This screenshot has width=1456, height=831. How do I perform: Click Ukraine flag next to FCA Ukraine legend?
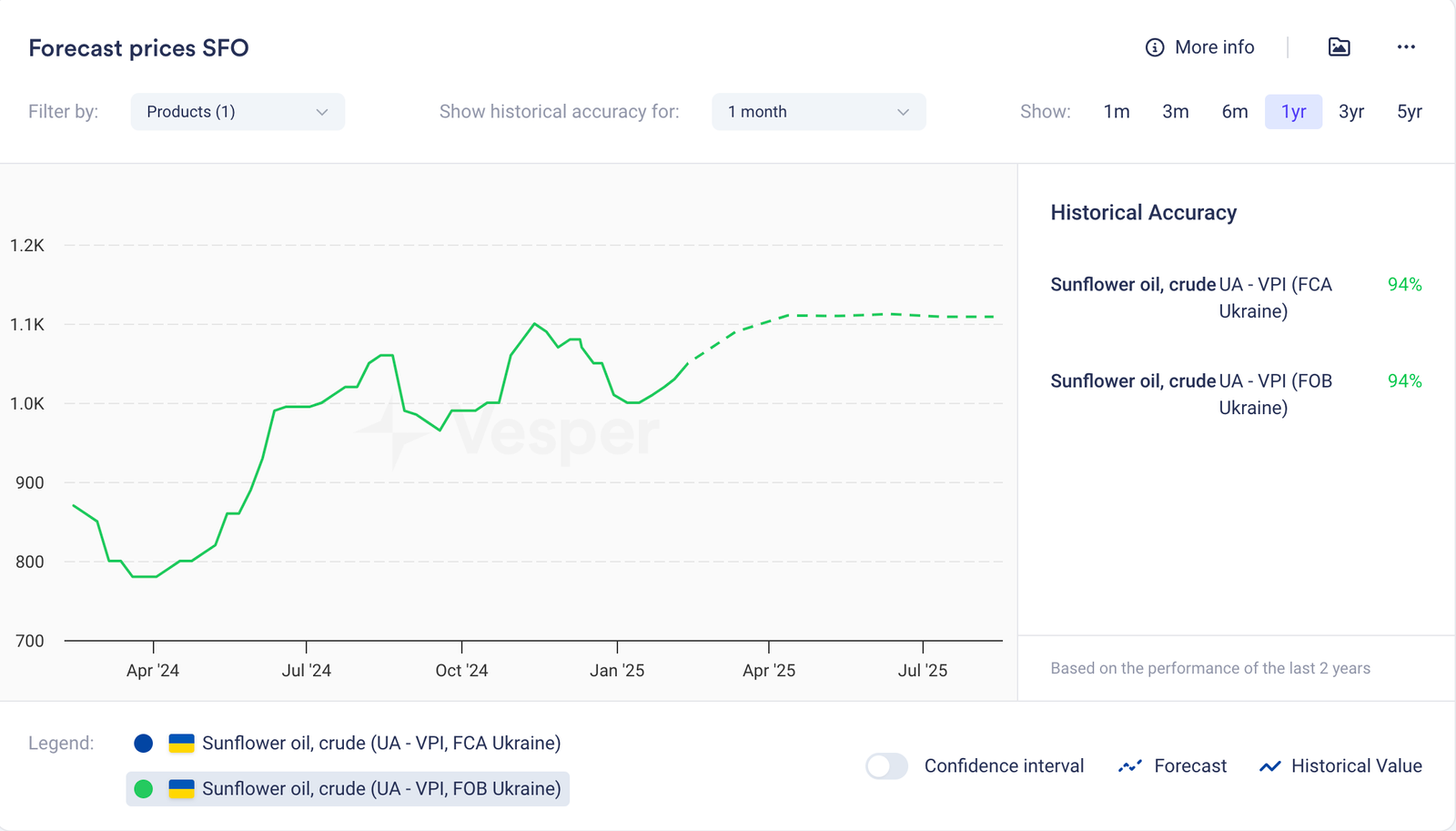click(x=182, y=744)
